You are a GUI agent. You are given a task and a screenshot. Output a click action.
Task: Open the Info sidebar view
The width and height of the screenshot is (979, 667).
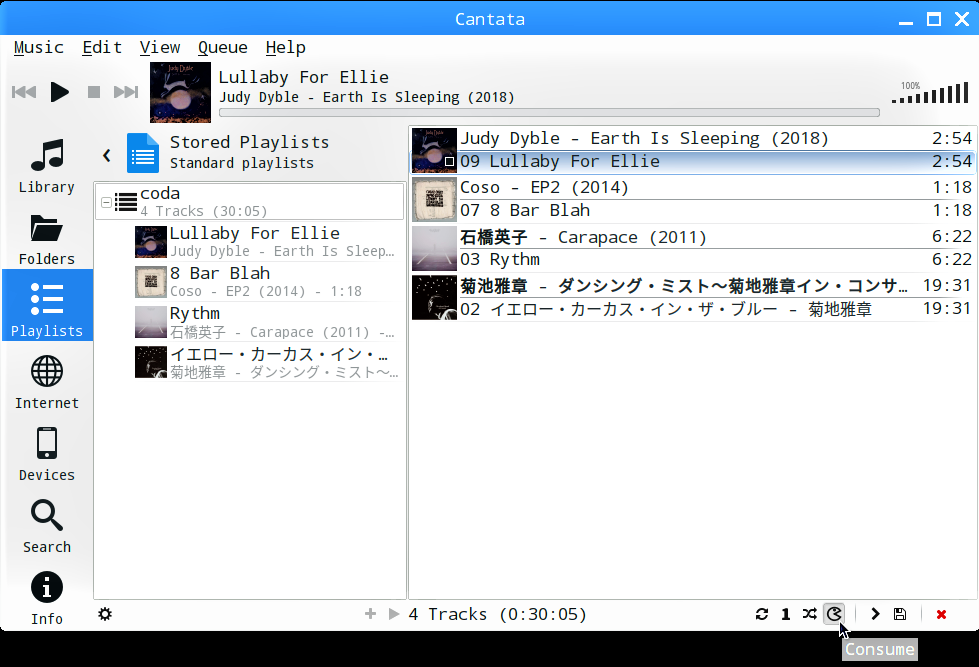(47, 598)
